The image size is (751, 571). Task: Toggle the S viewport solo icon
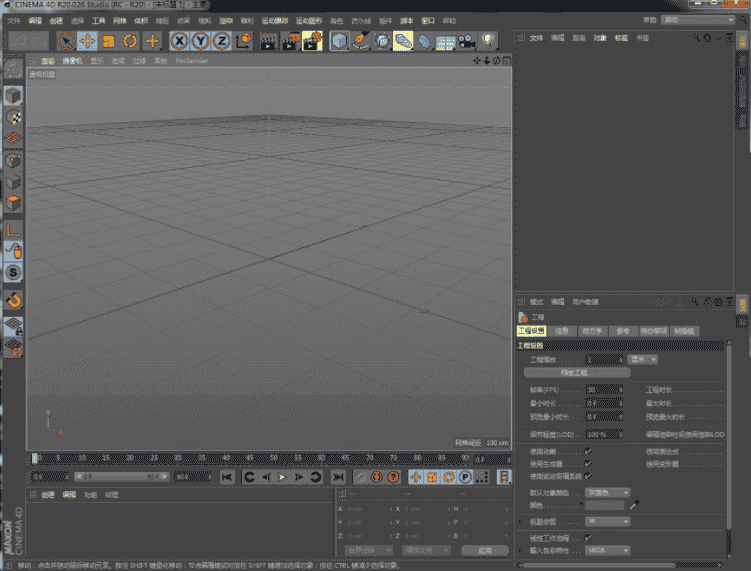[13, 273]
